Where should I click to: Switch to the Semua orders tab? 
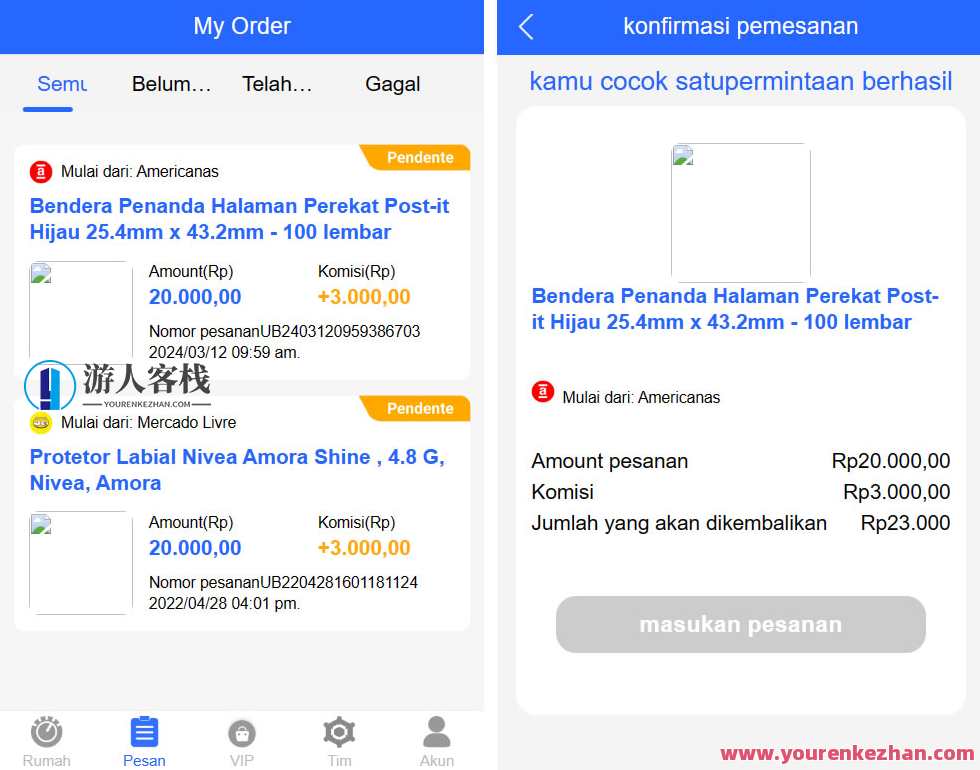click(62, 84)
